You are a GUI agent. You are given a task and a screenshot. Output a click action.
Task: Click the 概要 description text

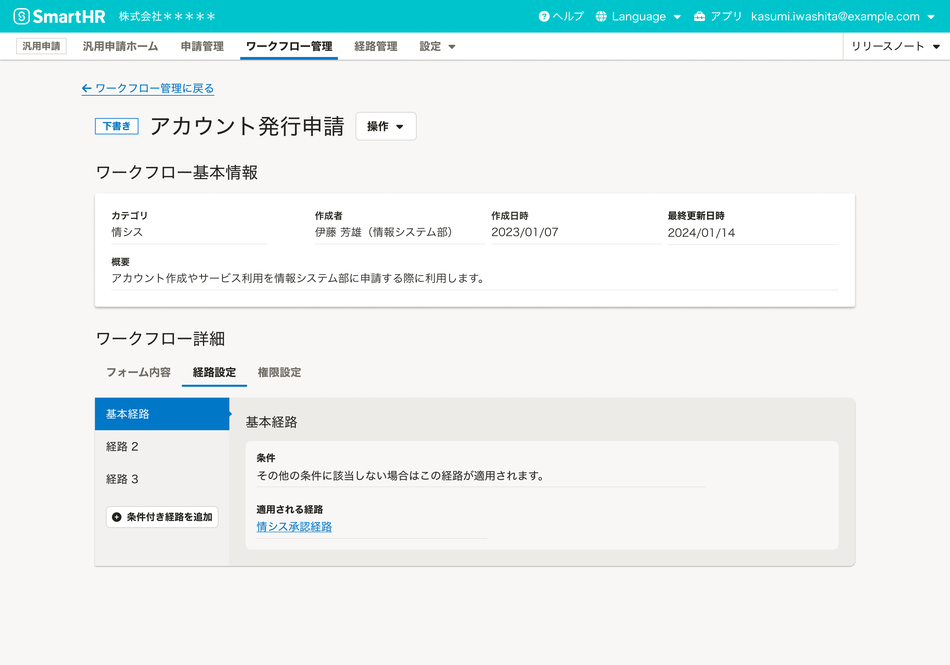click(297, 279)
